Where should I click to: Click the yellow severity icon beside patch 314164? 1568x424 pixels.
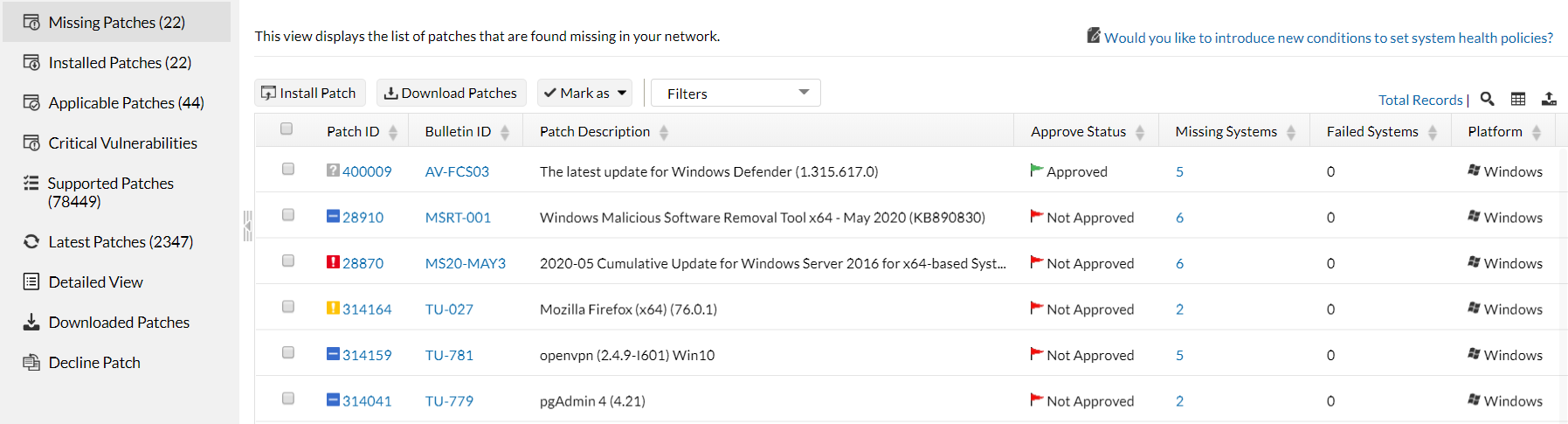point(333,308)
